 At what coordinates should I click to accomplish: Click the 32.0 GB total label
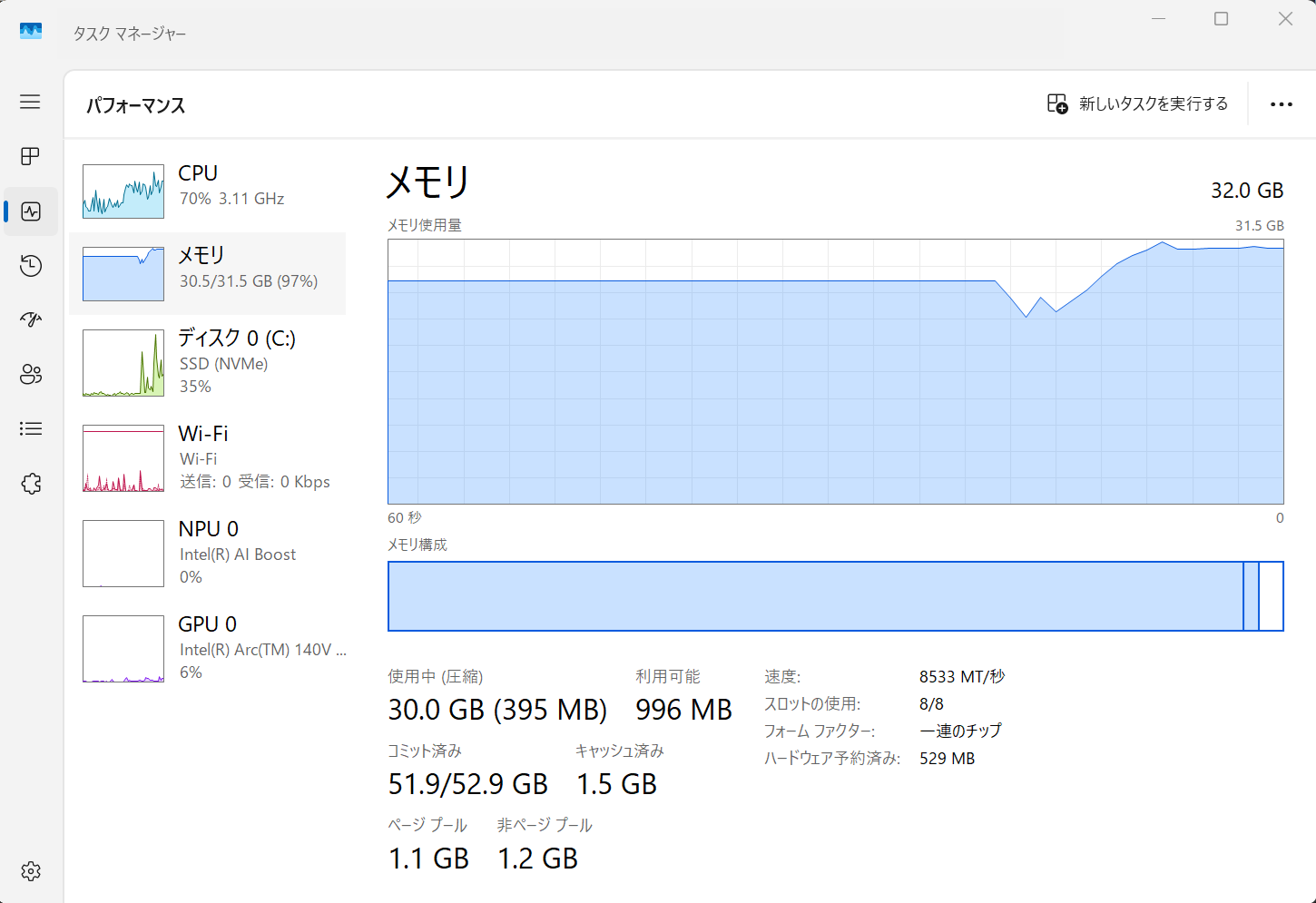1247,191
